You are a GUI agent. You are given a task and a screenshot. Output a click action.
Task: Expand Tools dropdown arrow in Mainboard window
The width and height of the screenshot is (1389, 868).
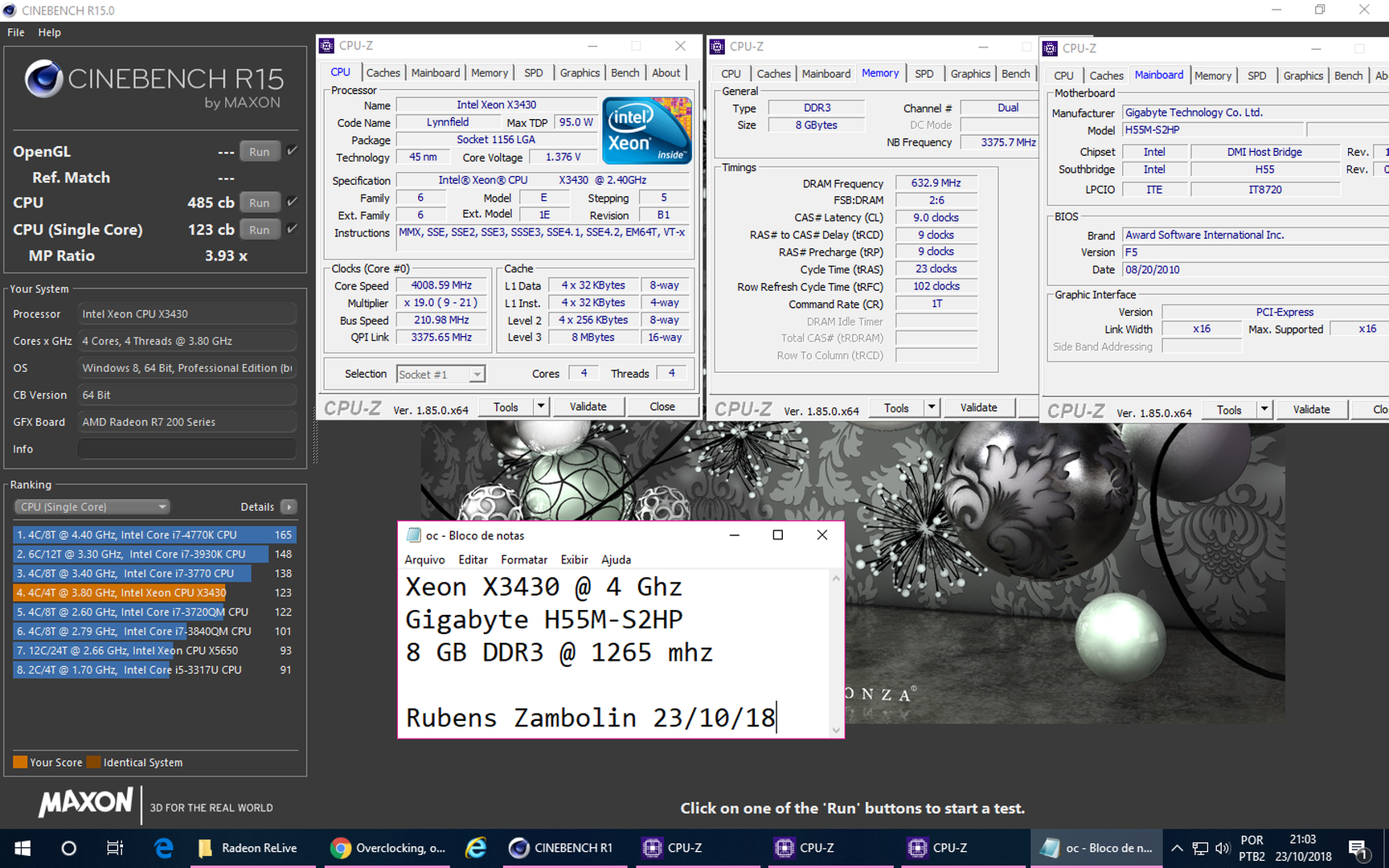[1264, 410]
